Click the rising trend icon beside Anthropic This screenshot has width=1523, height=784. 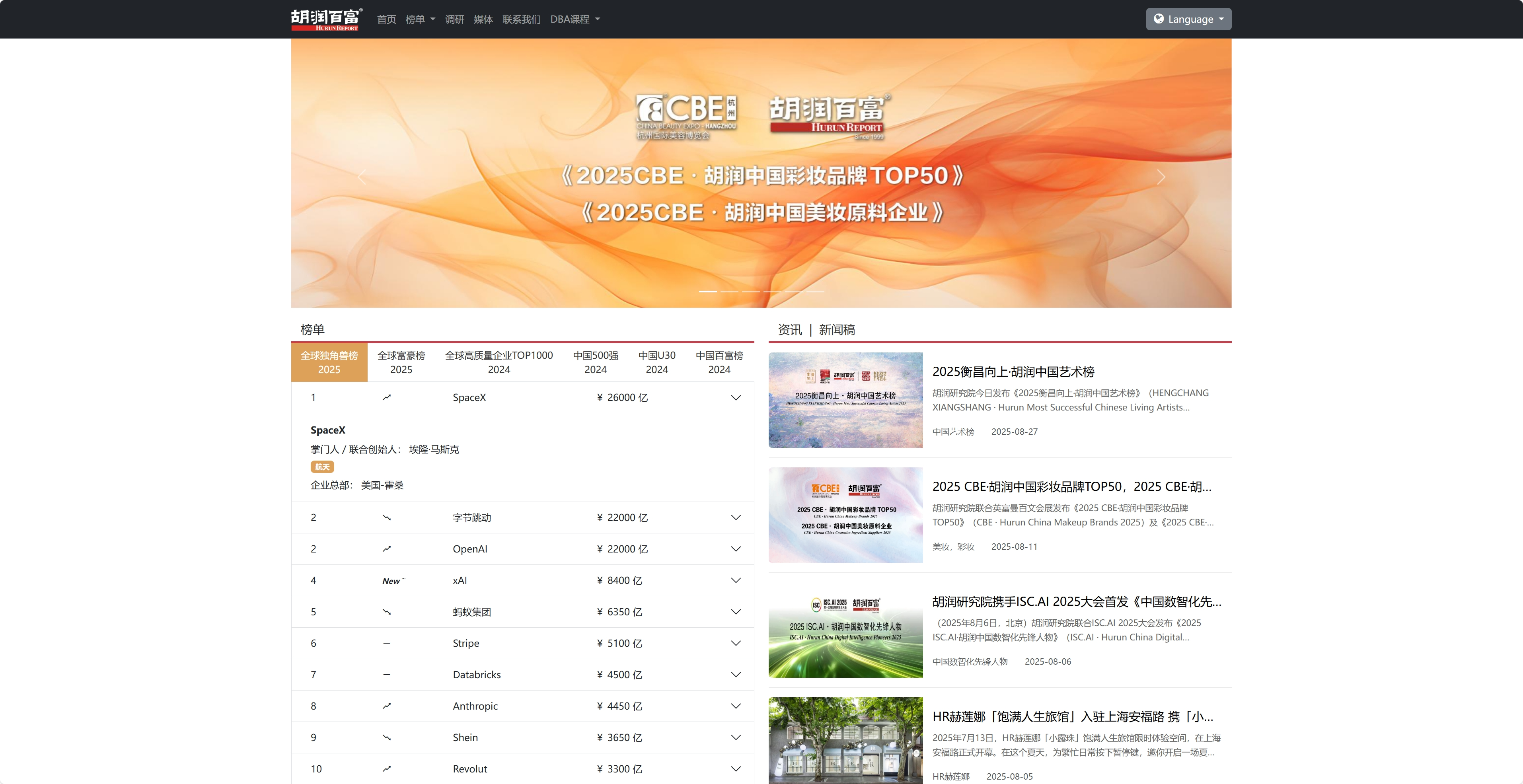coord(387,706)
